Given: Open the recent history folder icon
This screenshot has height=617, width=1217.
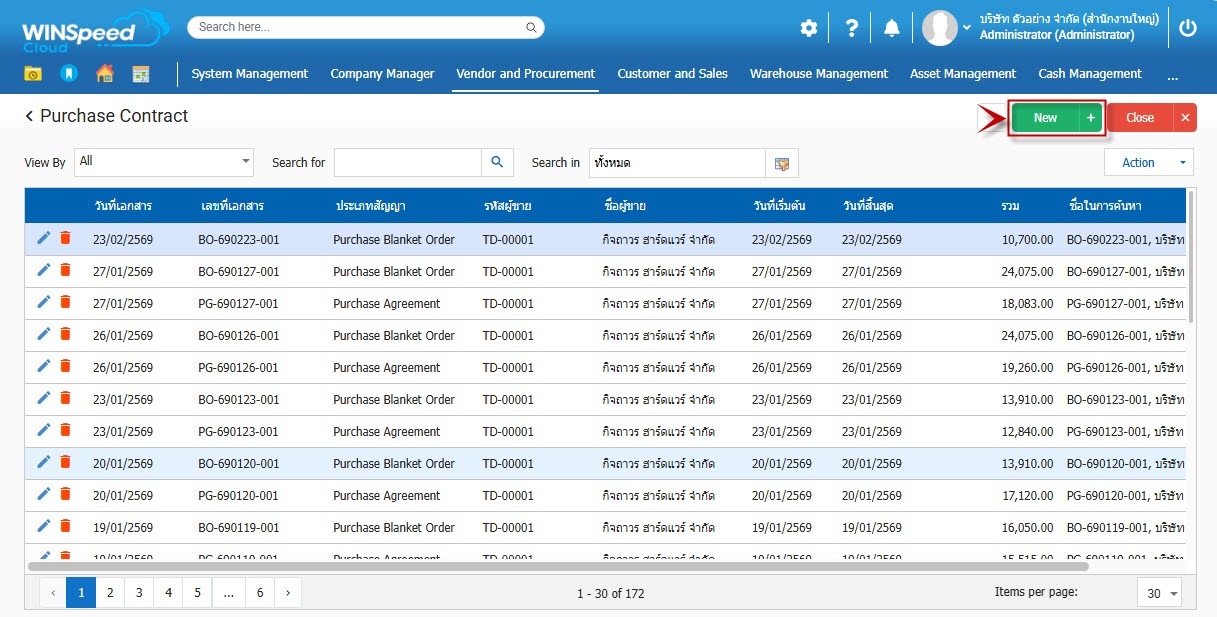Looking at the screenshot, I should coord(34,74).
